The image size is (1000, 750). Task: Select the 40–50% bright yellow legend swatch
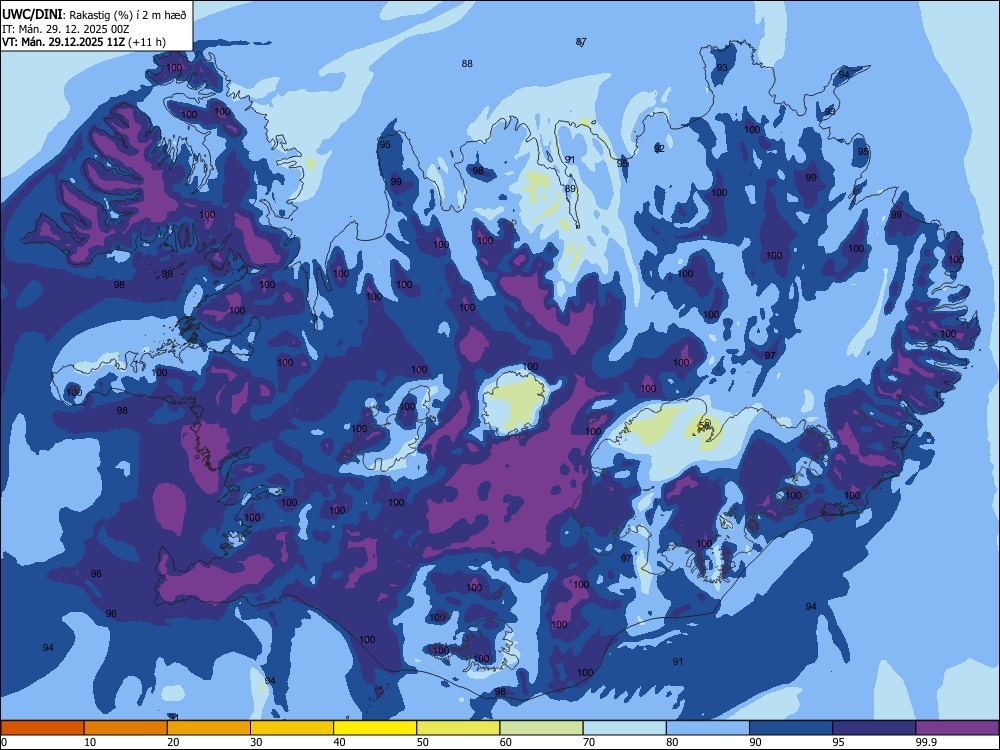click(375, 728)
